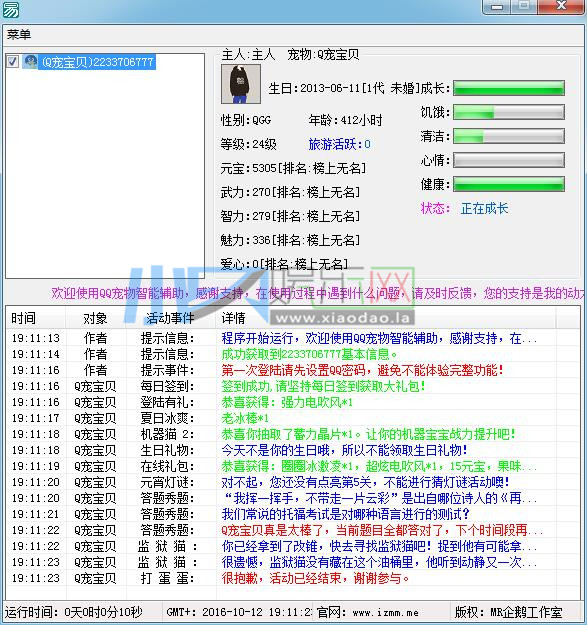The image size is (587, 625).
Task: Toggle the Q宠宝贝 2233706777 account checkbox
Action: 12,62
